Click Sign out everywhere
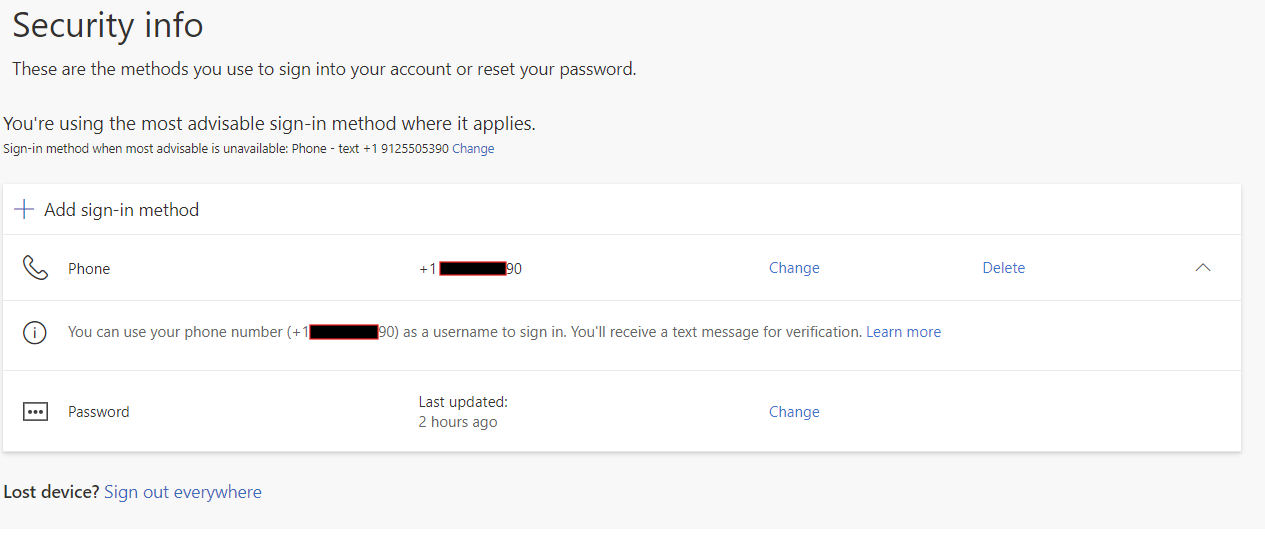This screenshot has height=540, width=1265. pyautogui.click(x=183, y=492)
